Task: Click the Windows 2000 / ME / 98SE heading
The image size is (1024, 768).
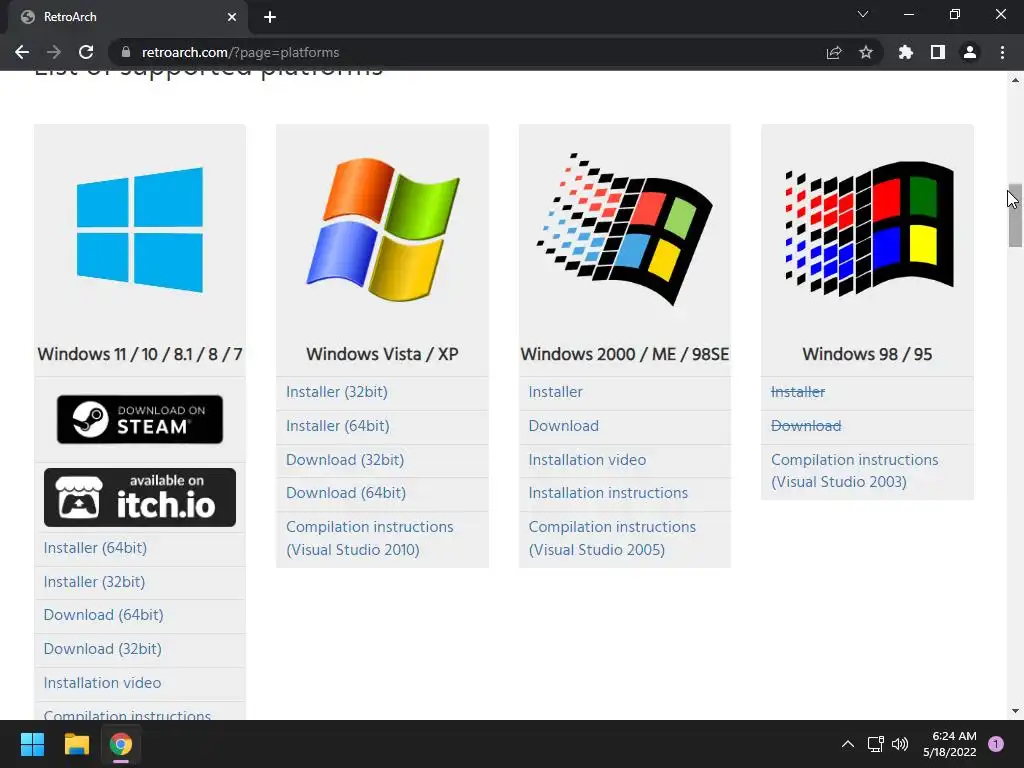Action: click(624, 355)
